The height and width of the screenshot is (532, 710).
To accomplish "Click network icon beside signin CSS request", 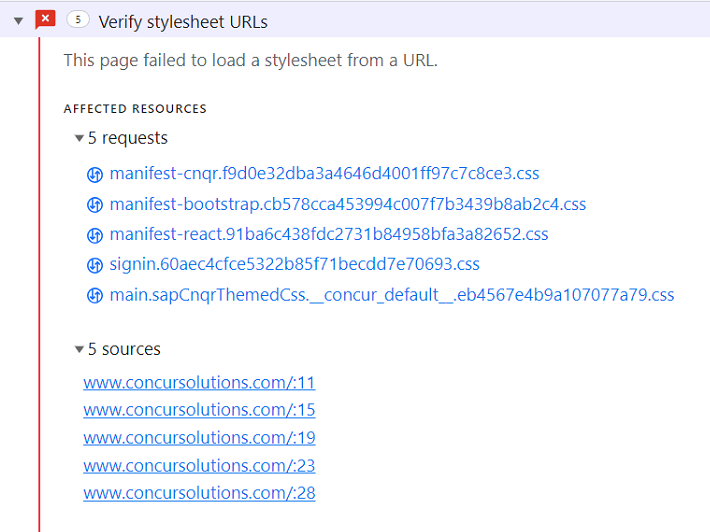I will (95, 265).
